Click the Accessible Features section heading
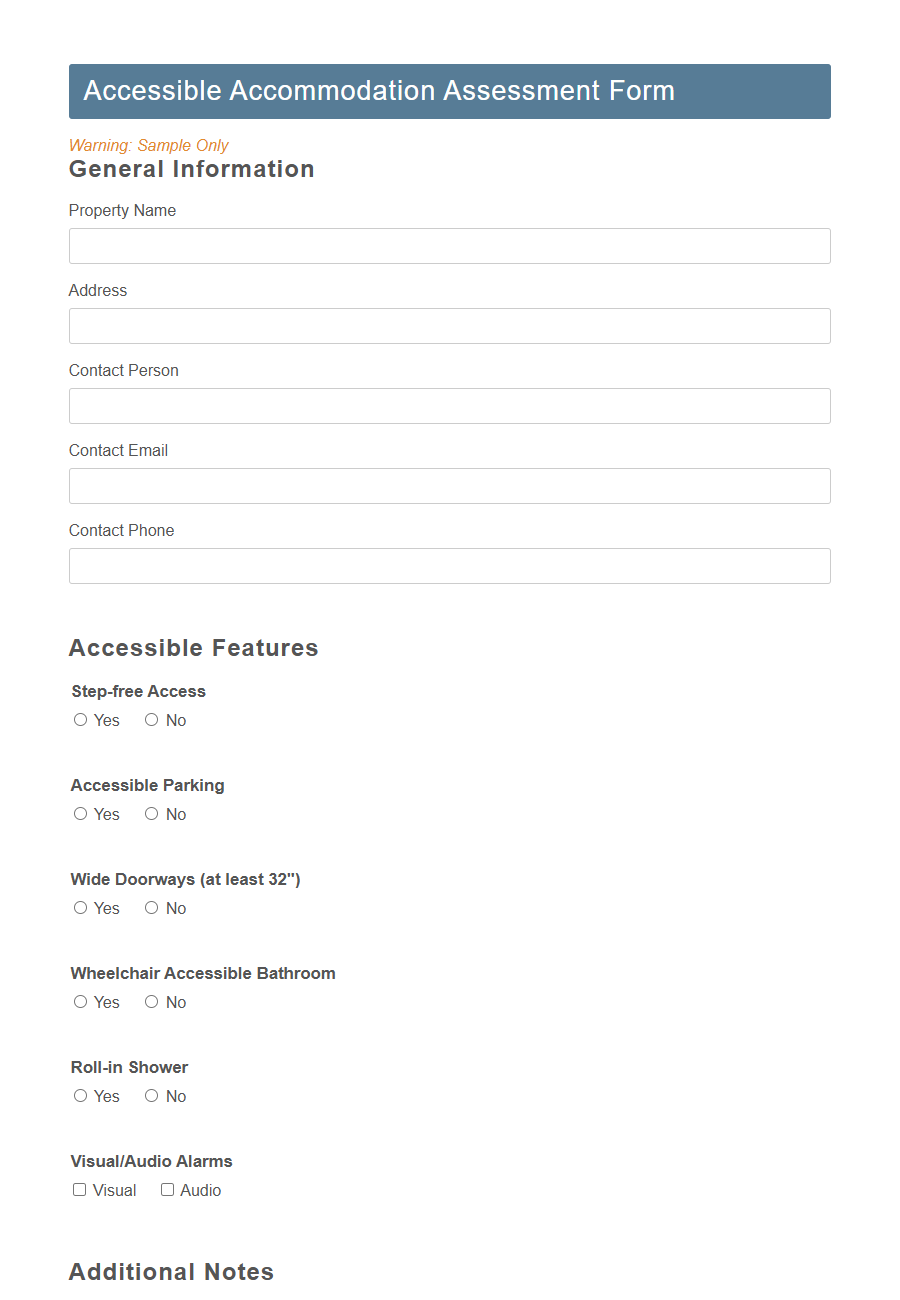Image resolution: width=900 pixels, height=1300 pixels. coord(193,648)
